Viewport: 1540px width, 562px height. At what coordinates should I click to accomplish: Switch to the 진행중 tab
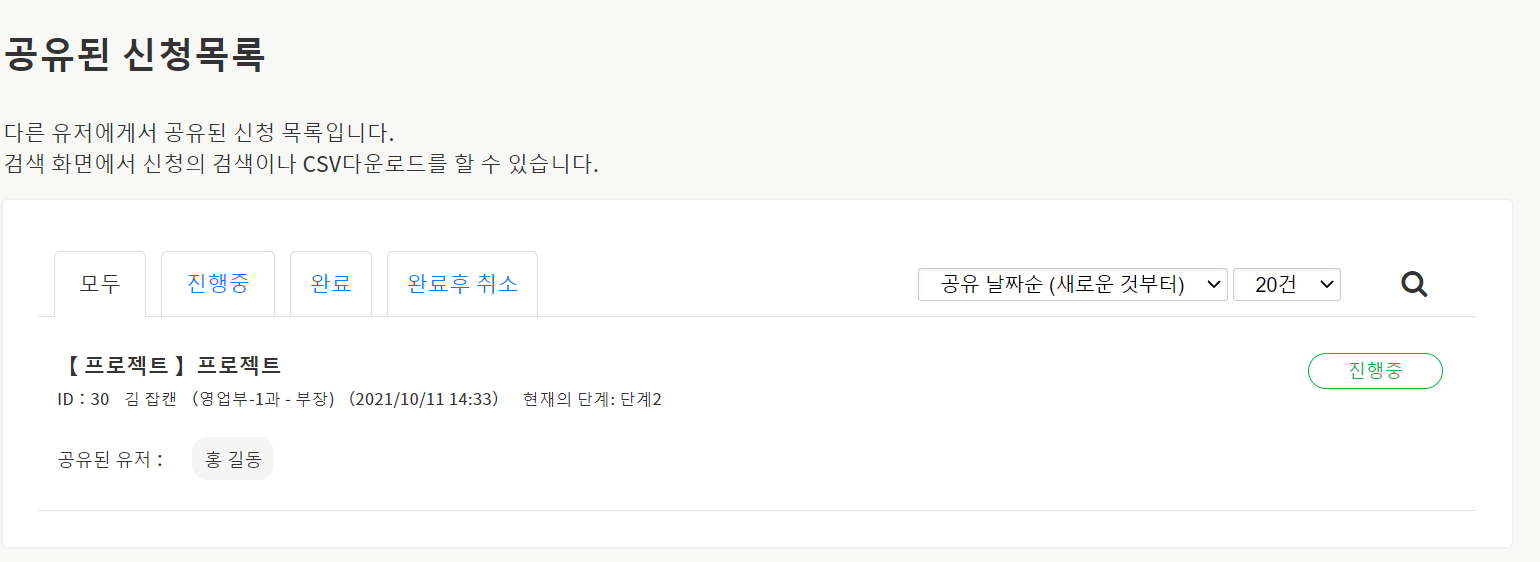coord(218,284)
